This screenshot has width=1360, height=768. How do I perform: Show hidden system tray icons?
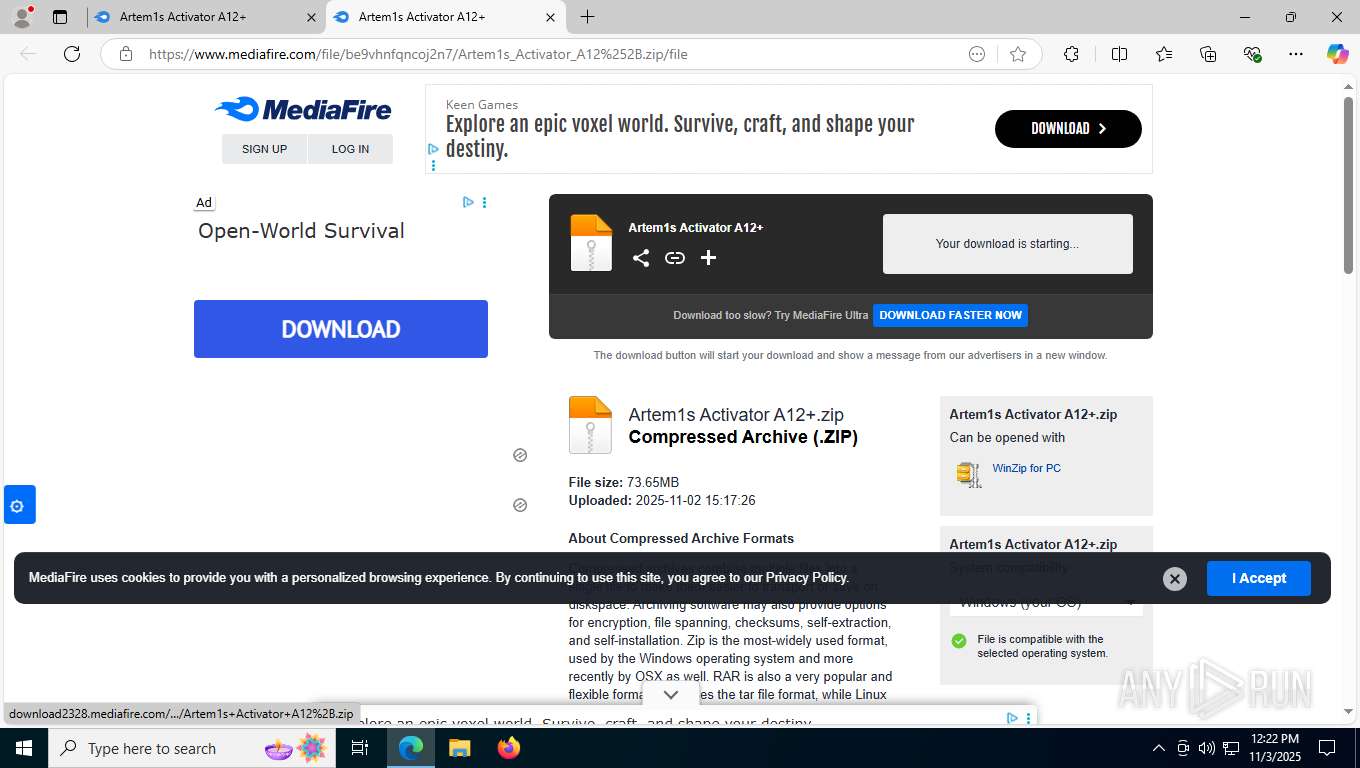(x=1159, y=748)
